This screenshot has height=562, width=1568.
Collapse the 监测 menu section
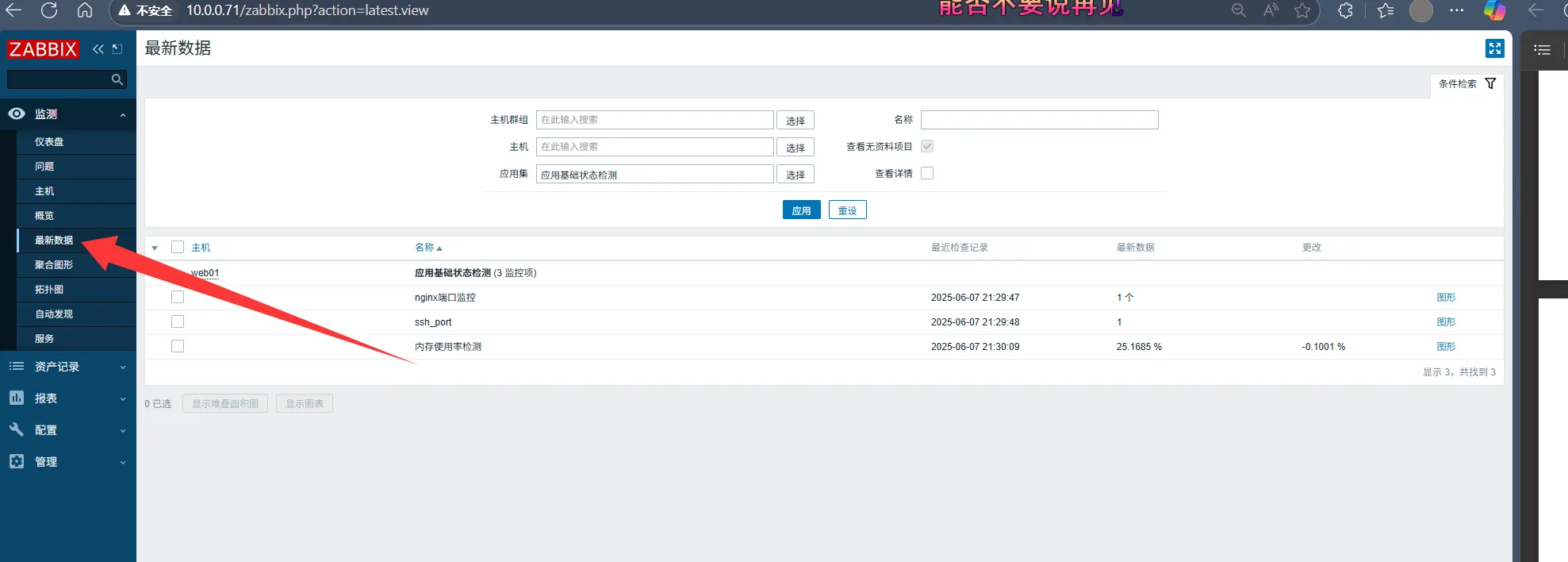(67, 114)
